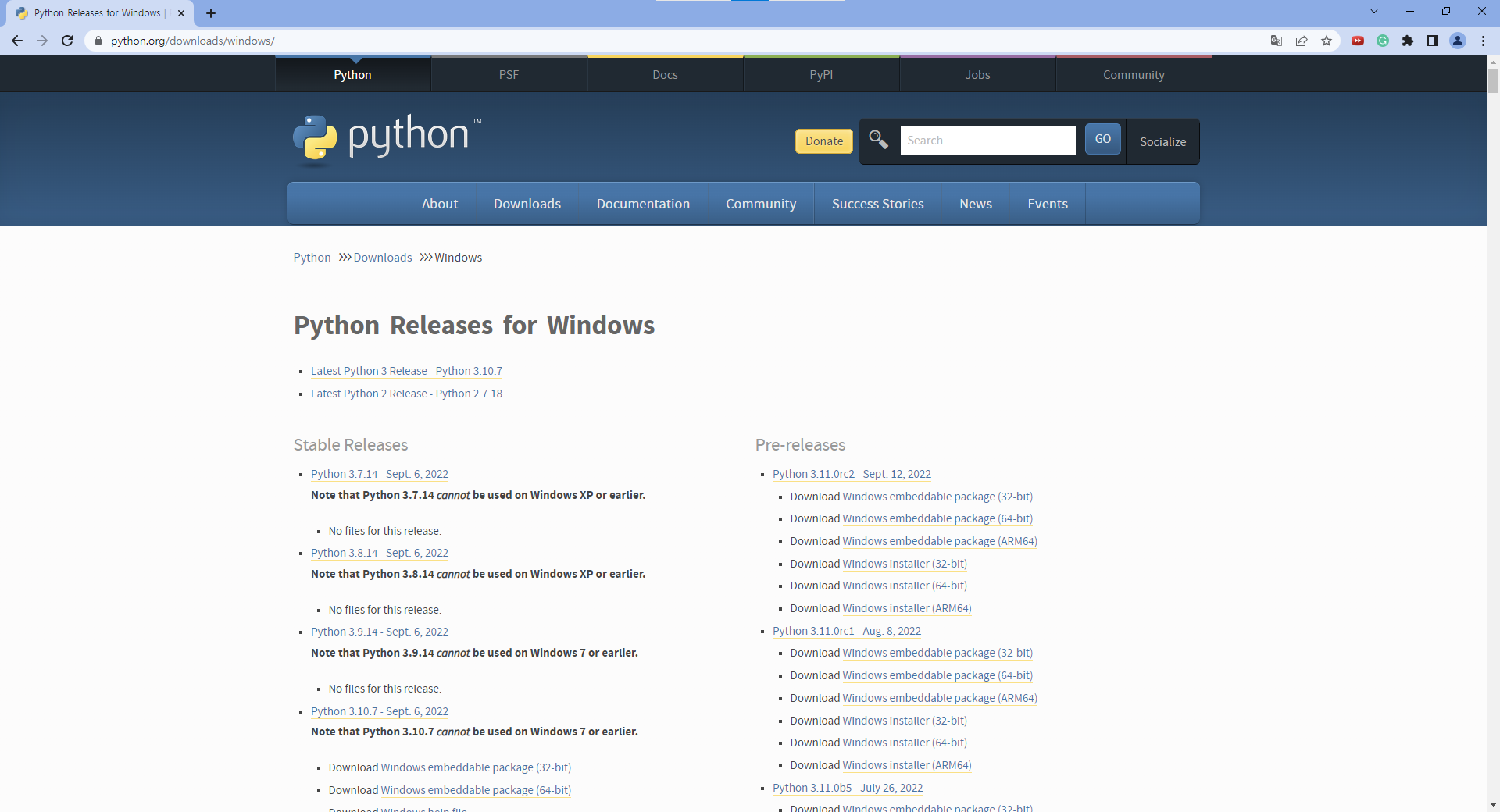Open the translate page icon
The image size is (1500, 812).
click(x=1277, y=41)
